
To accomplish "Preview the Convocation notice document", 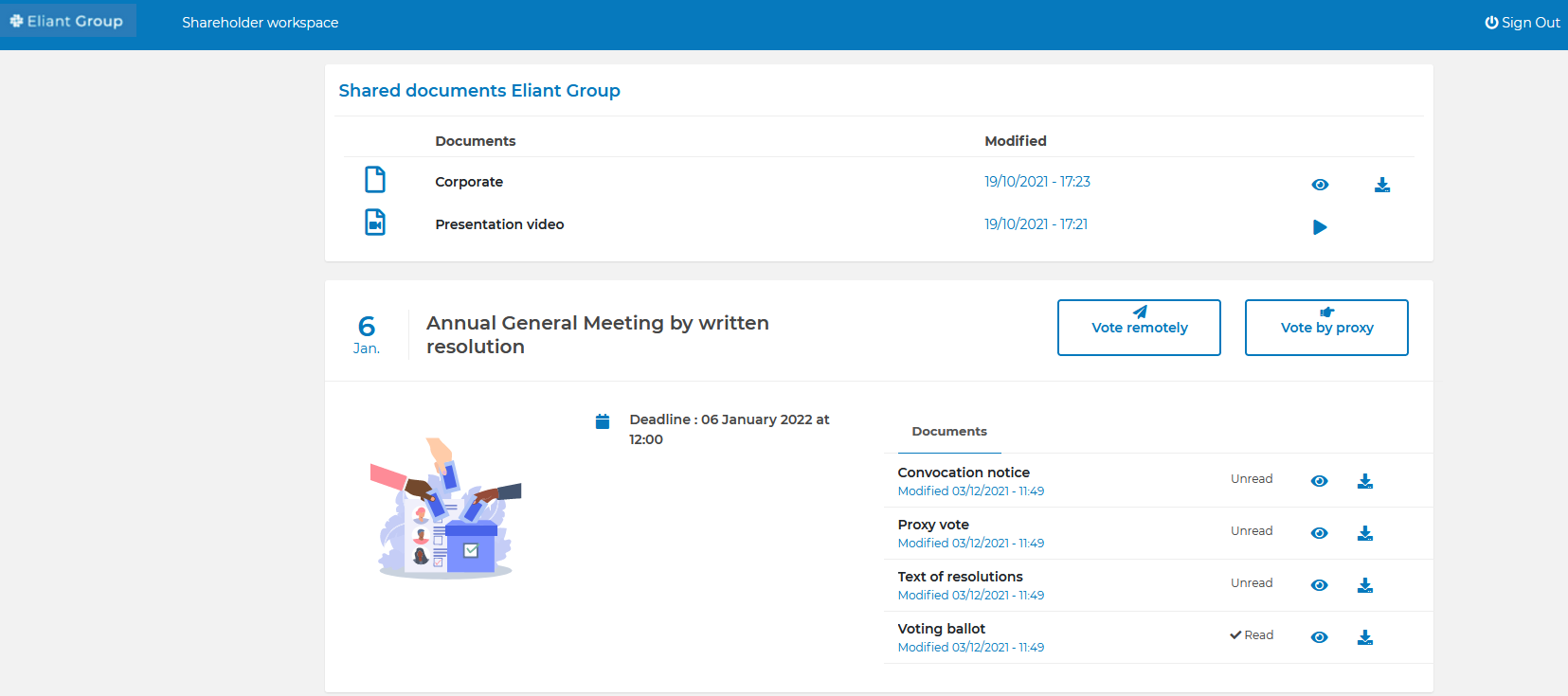I will pos(1319,481).
